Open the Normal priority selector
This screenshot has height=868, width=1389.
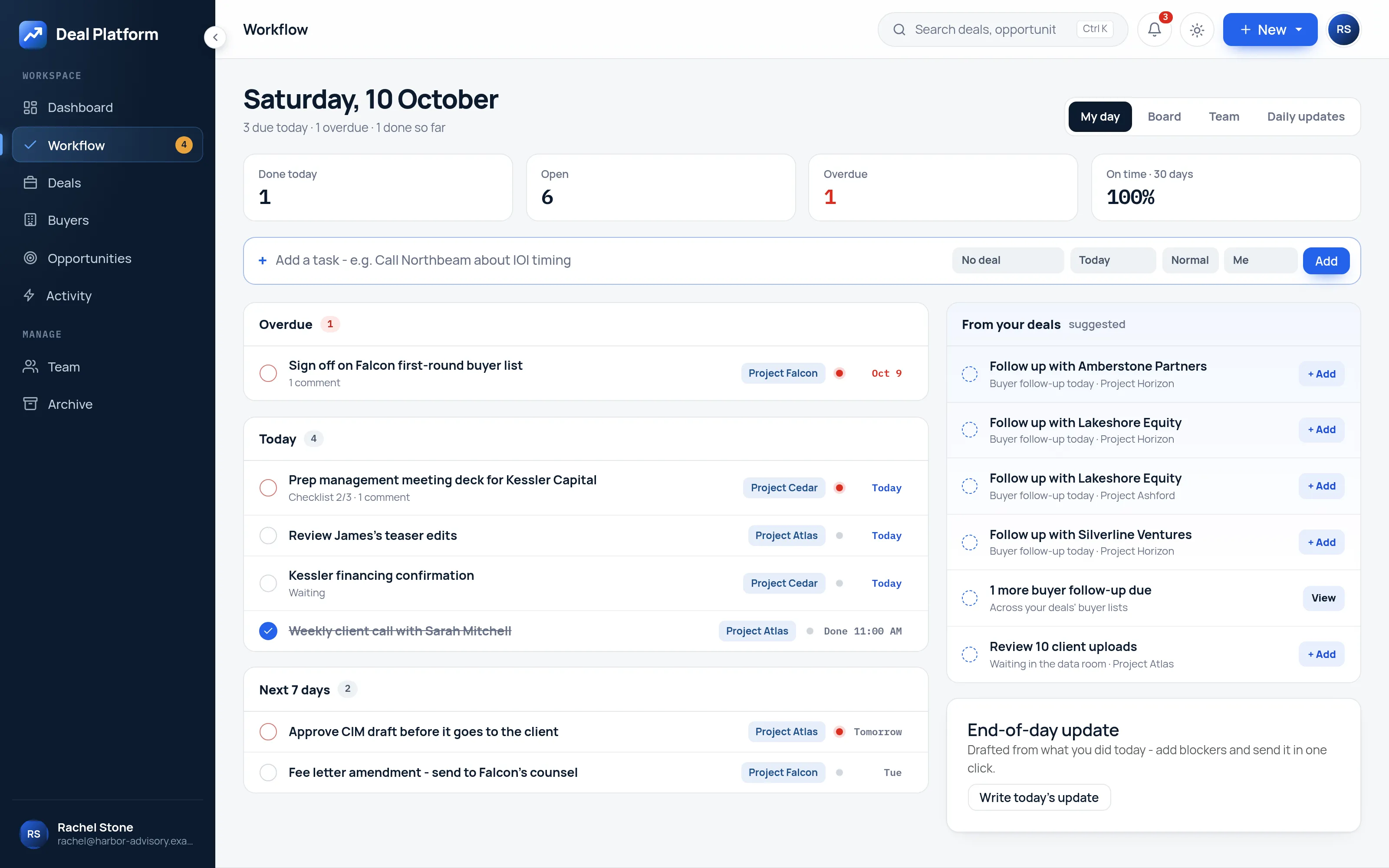1190,261
